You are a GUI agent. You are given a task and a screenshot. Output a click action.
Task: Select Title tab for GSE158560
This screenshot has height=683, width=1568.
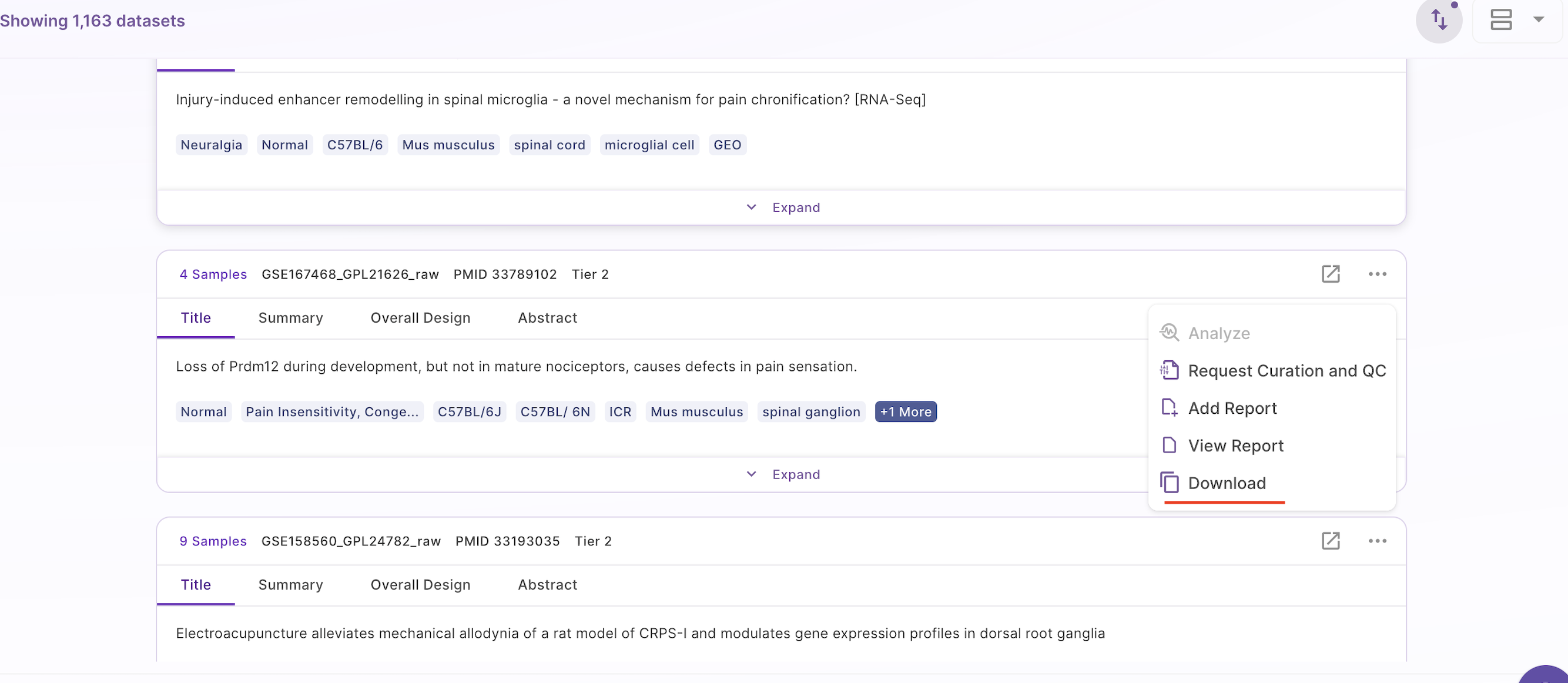pyautogui.click(x=195, y=584)
